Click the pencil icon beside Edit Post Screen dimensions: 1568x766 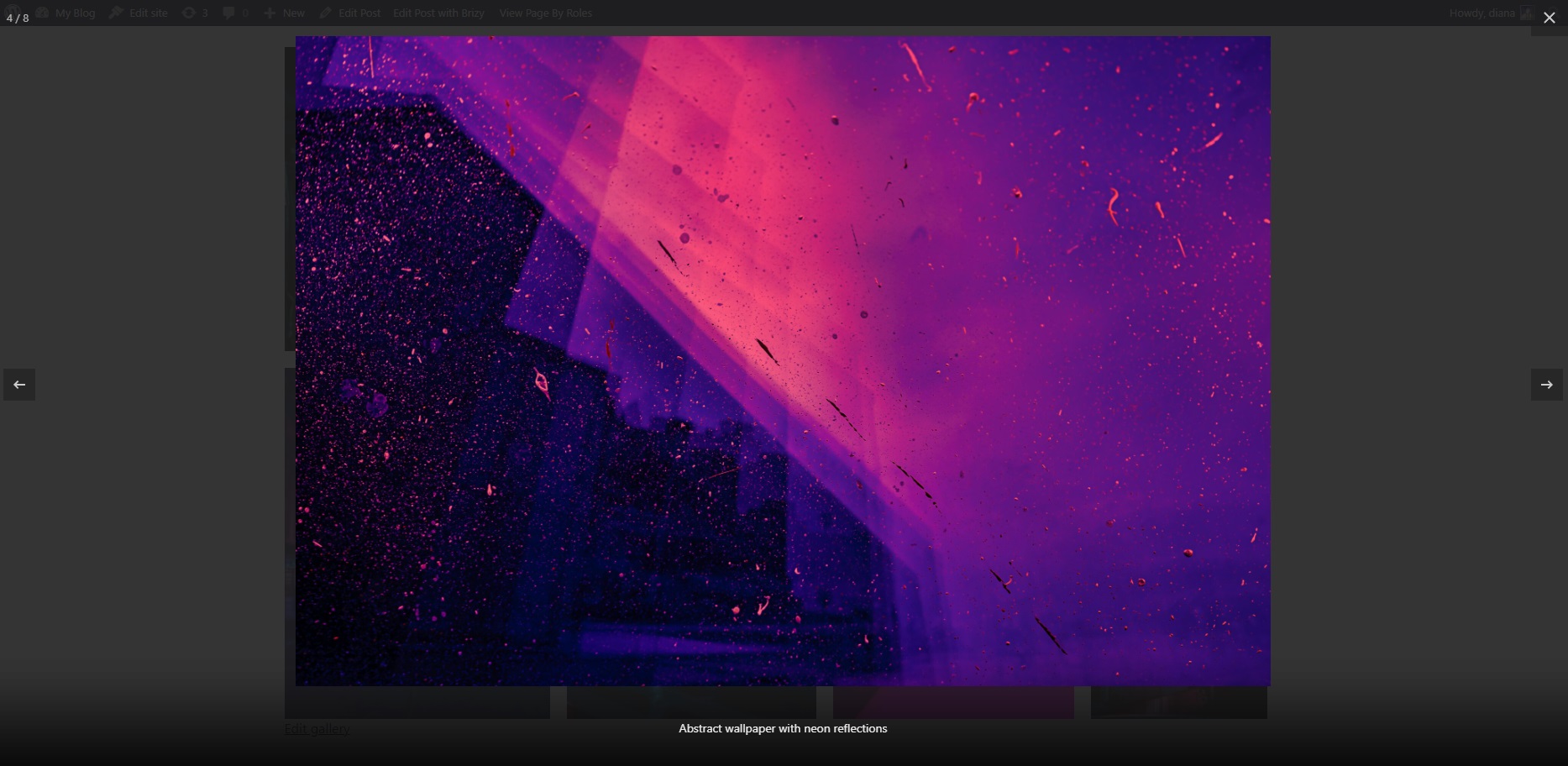(x=325, y=13)
